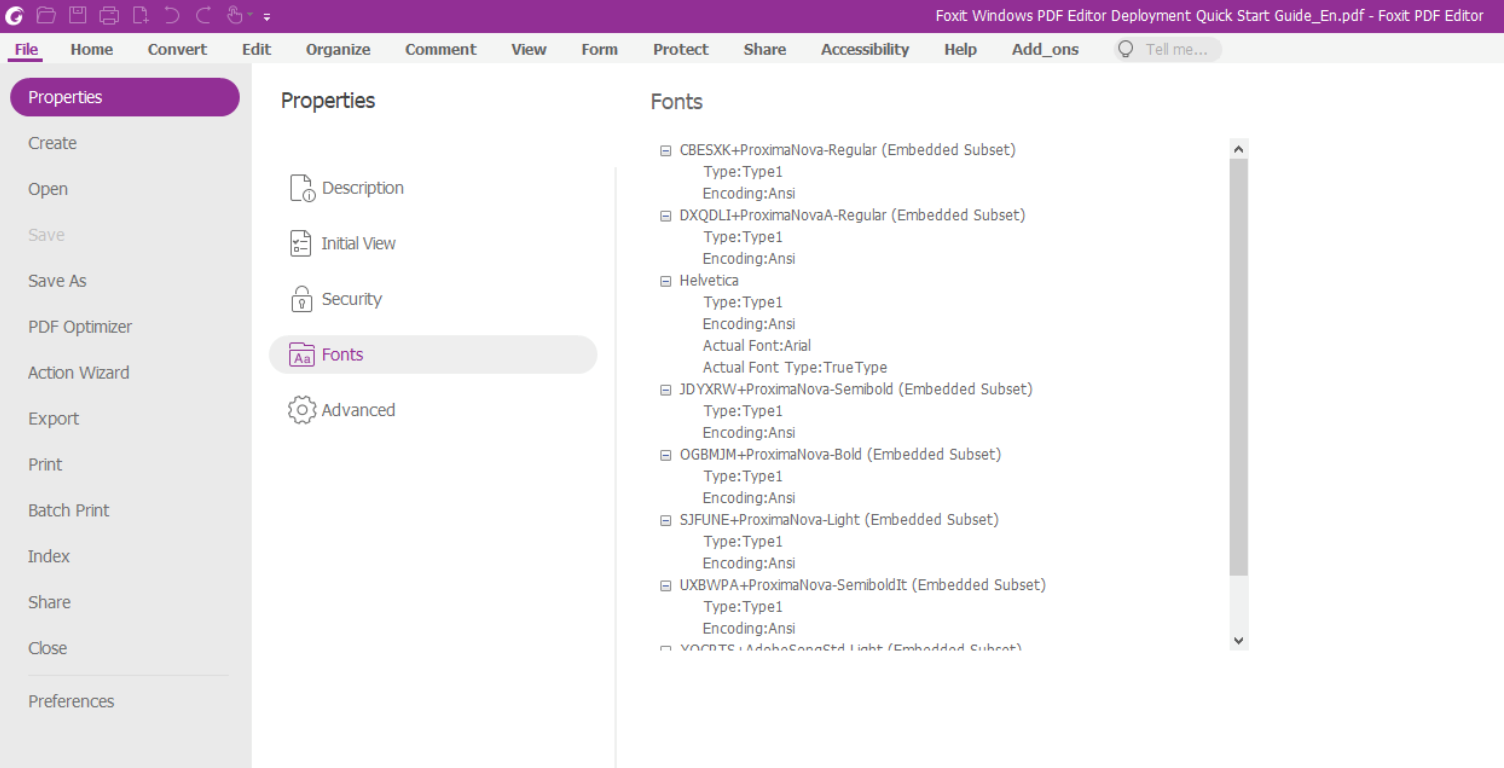Screen dimensions: 1504x768
Task: Click the fonts list scroll down arrow
Action: pos(1239,641)
